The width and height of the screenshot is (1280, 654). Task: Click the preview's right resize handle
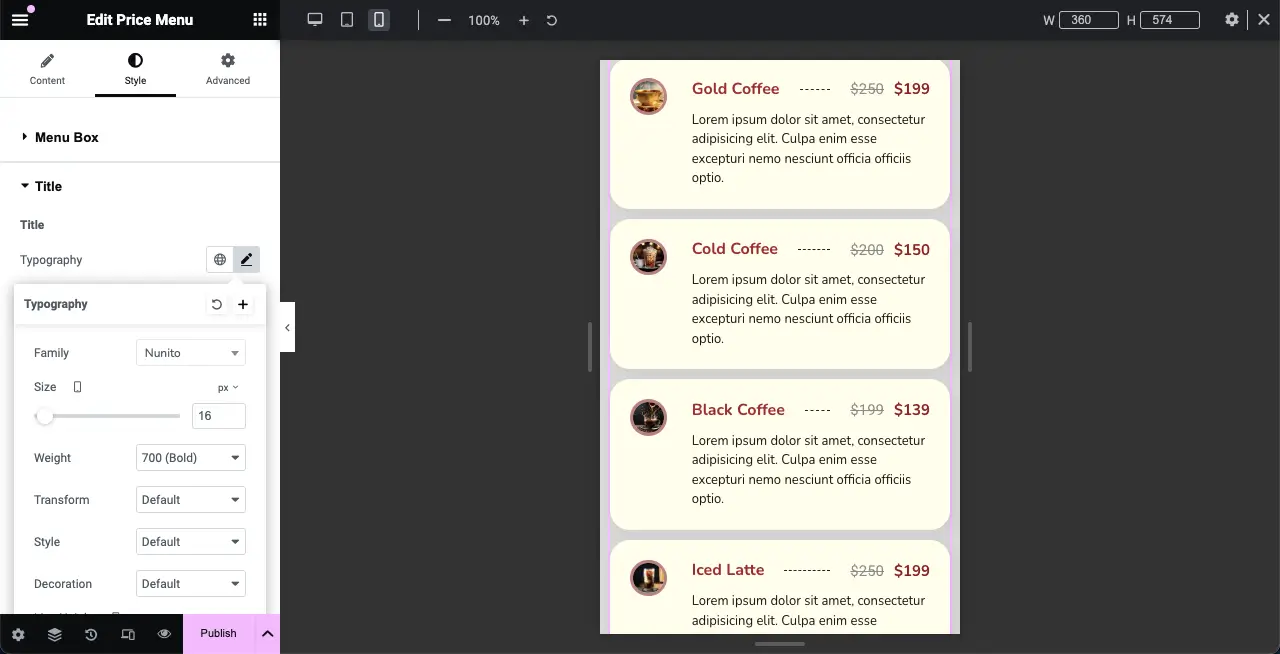coord(970,347)
